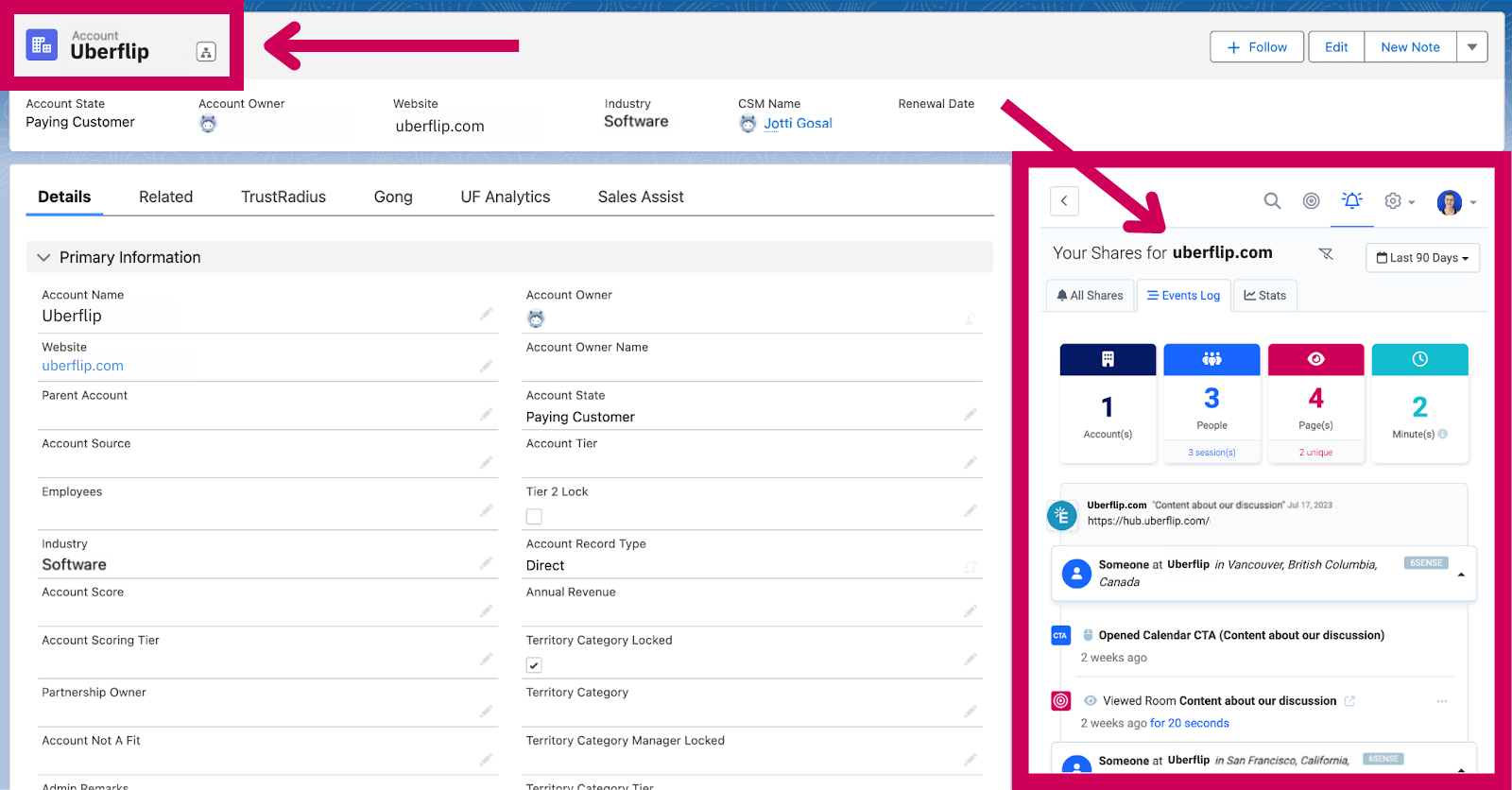
Task: Click the 'https://hub.uberflip.com/' URL text
Action: [1148, 522]
